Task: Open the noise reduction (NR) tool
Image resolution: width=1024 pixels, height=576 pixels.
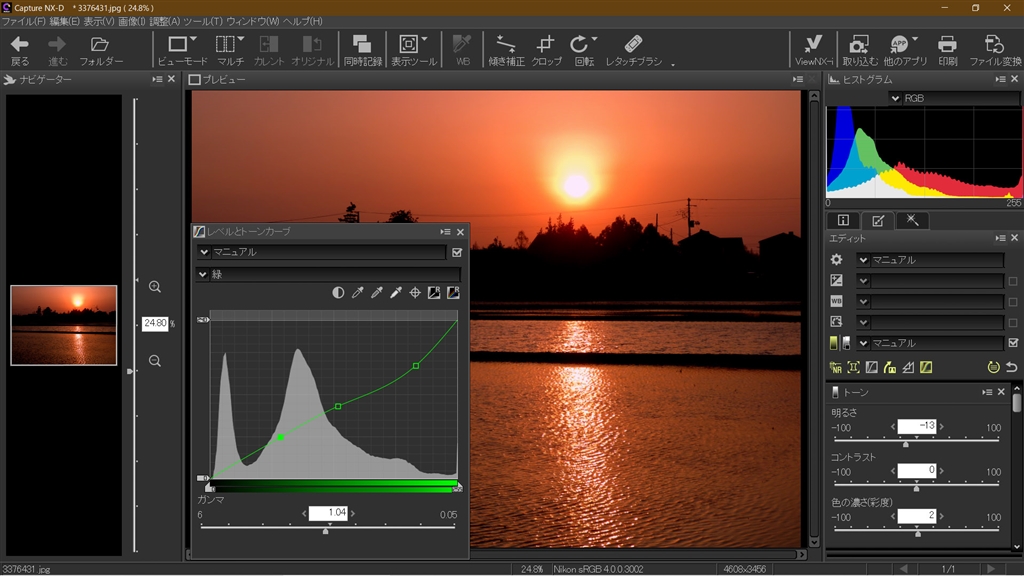Action: click(835, 367)
